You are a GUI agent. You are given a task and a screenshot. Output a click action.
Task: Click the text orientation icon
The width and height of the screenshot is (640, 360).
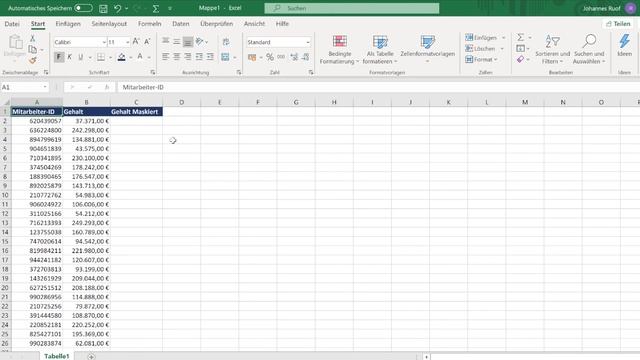point(200,41)
